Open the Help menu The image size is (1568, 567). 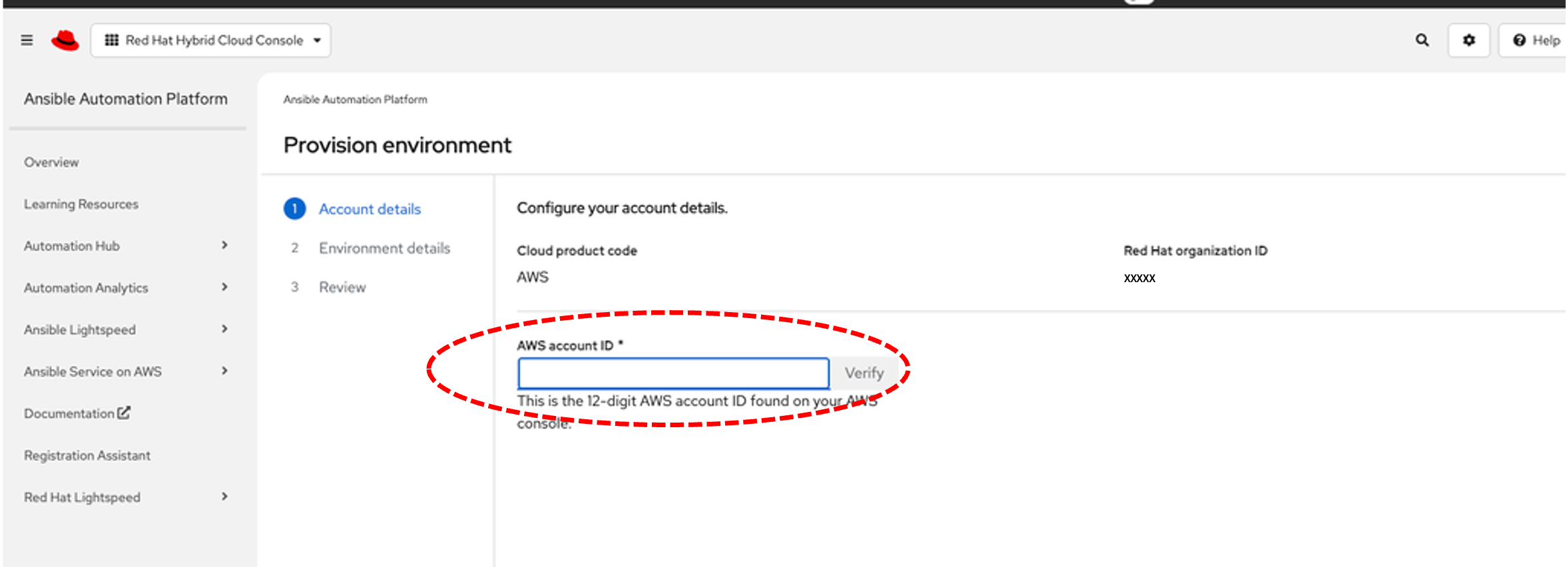1534,41
